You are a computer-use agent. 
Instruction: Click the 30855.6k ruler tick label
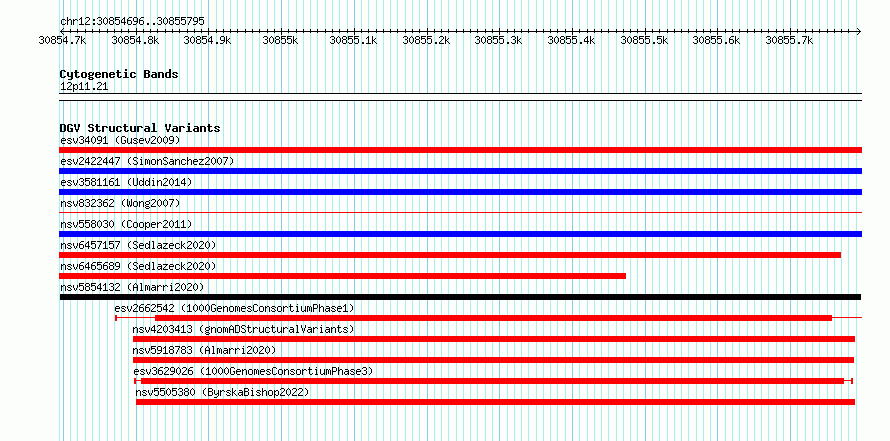(716, 40)
